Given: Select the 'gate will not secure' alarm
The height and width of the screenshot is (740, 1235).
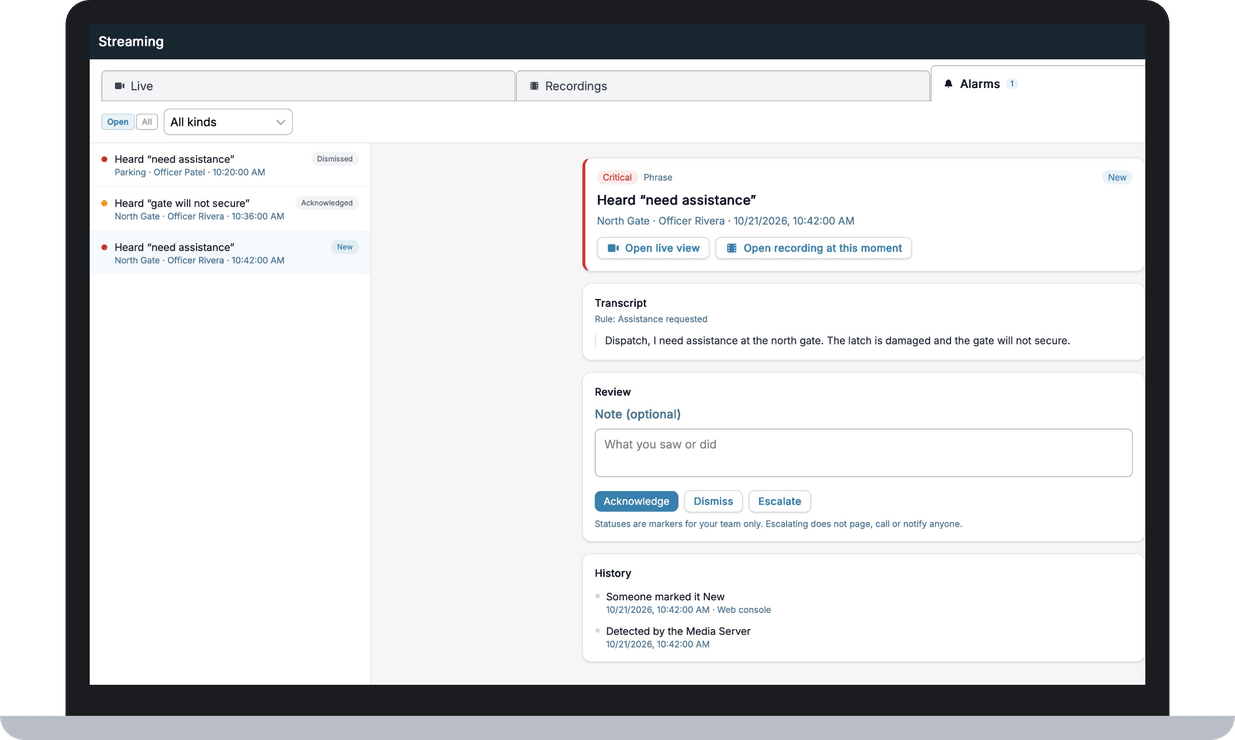Looking at the screenshot, I should click(x=230, y=209).
